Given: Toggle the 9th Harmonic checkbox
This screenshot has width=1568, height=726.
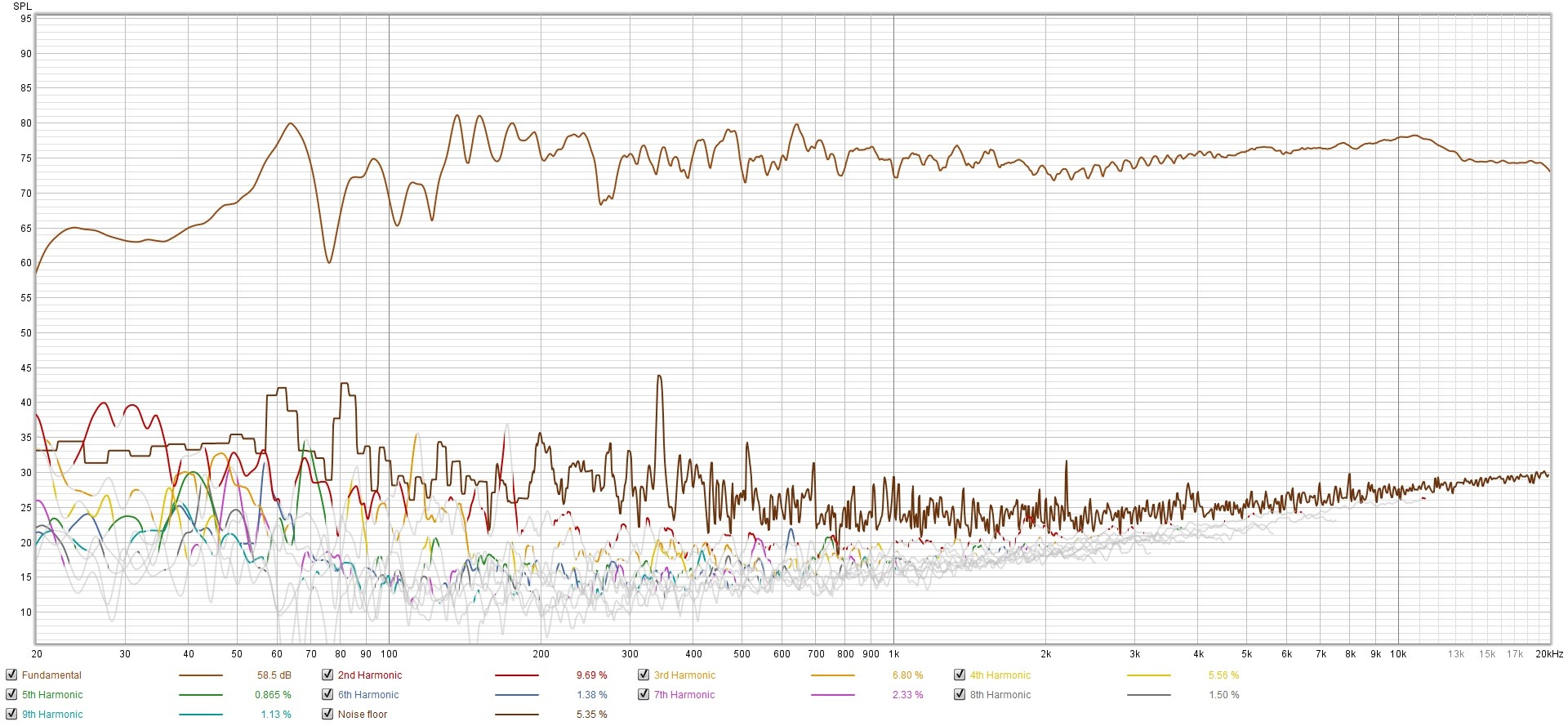Looking at the screenshot, I should pyautogui.click(x=11, y=714).
